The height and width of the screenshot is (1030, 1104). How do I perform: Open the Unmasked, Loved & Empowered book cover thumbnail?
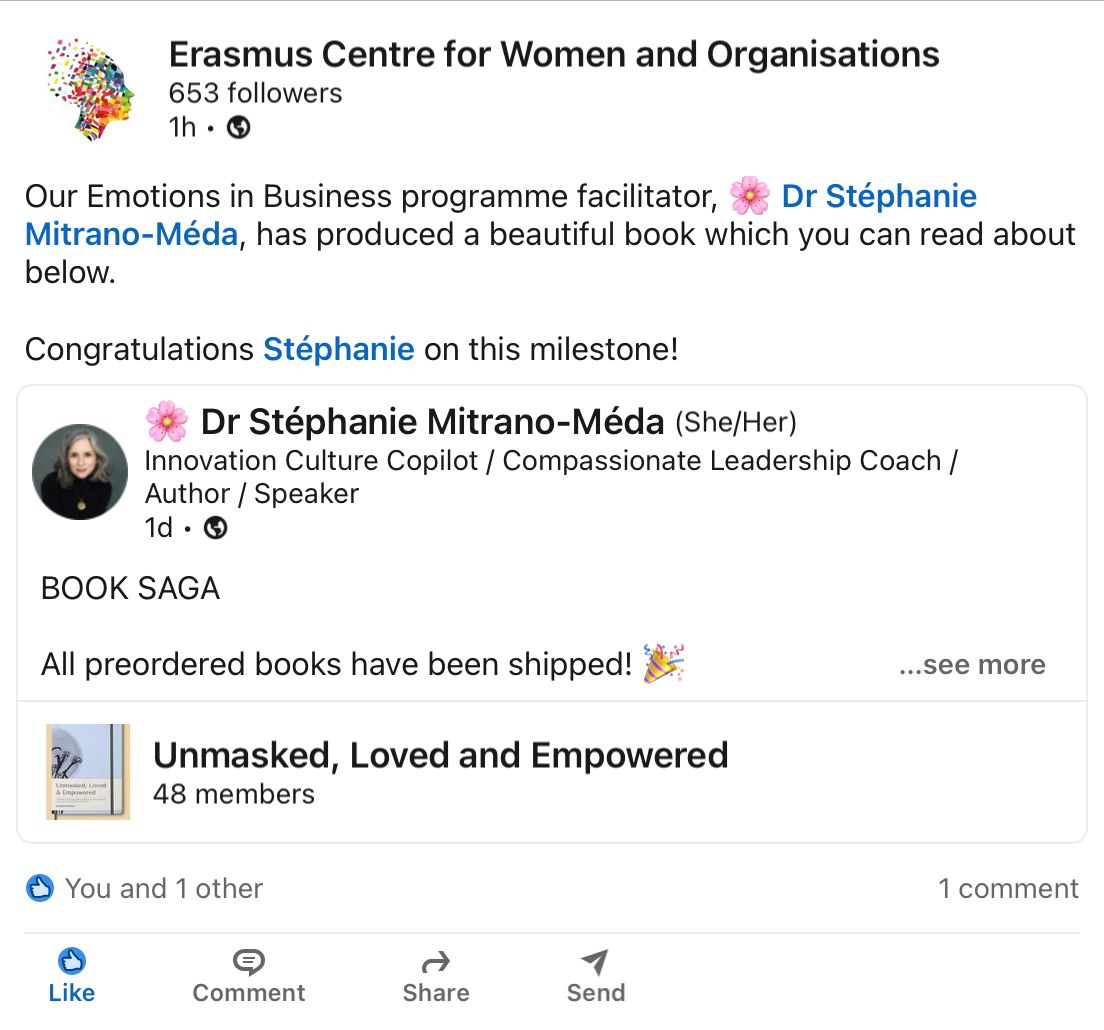[x=88, y=772]
